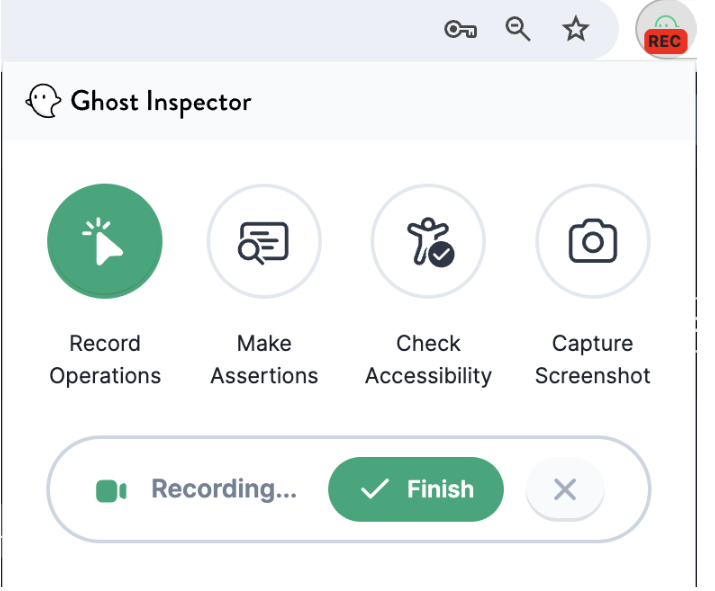
Task: Click the ghost logo in the popup header
Action: tap(43, 101)
